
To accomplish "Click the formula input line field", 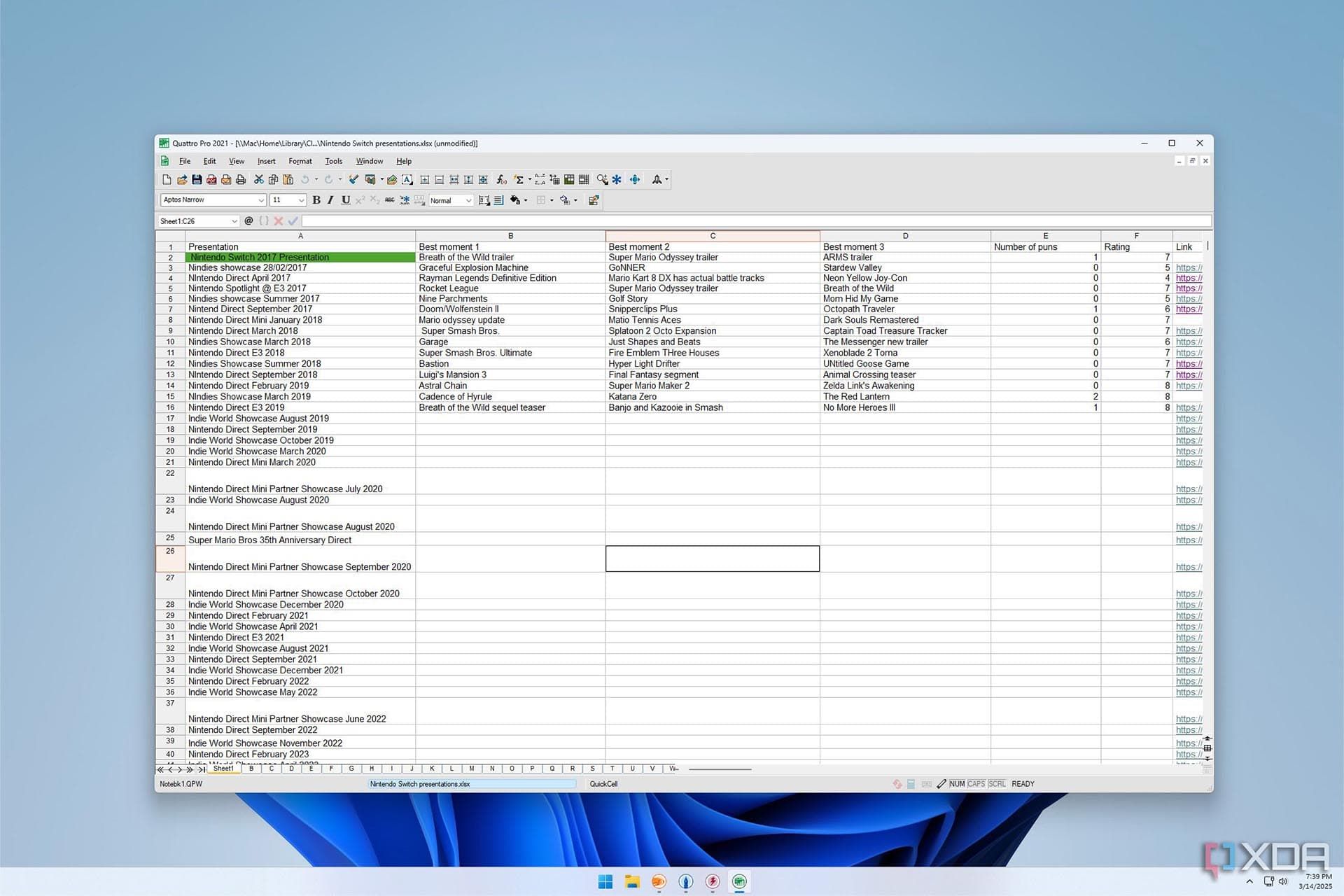I will point(757,221).
